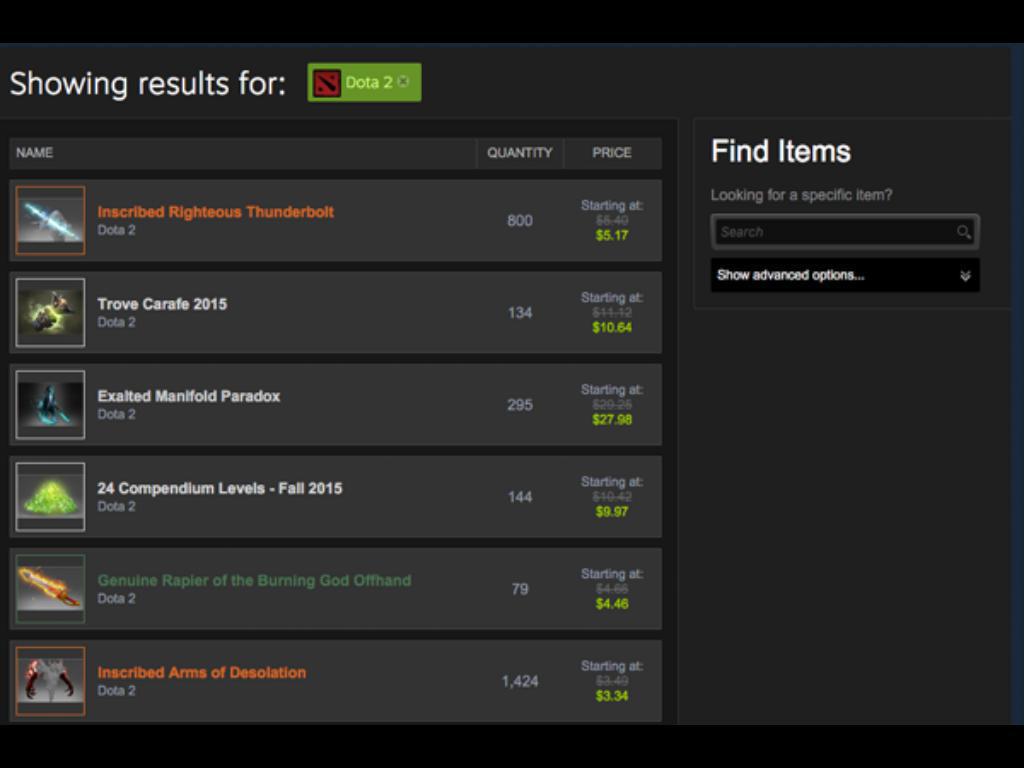Click the red Dota 2 logo icon
The height and width of the screenshot is (768, 1024).
(327, 83)
